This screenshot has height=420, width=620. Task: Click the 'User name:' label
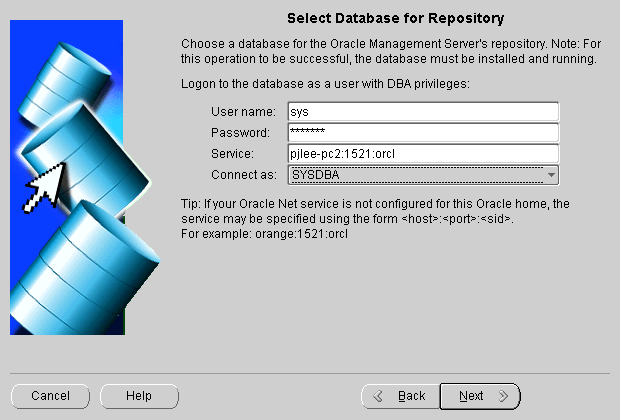click(242, 111)
